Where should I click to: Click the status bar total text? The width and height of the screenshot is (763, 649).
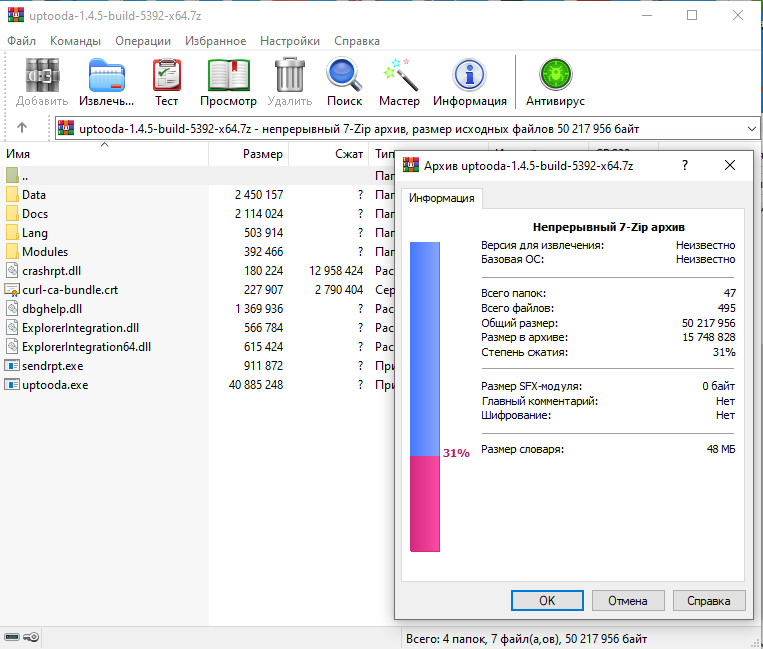pos(527,638)
